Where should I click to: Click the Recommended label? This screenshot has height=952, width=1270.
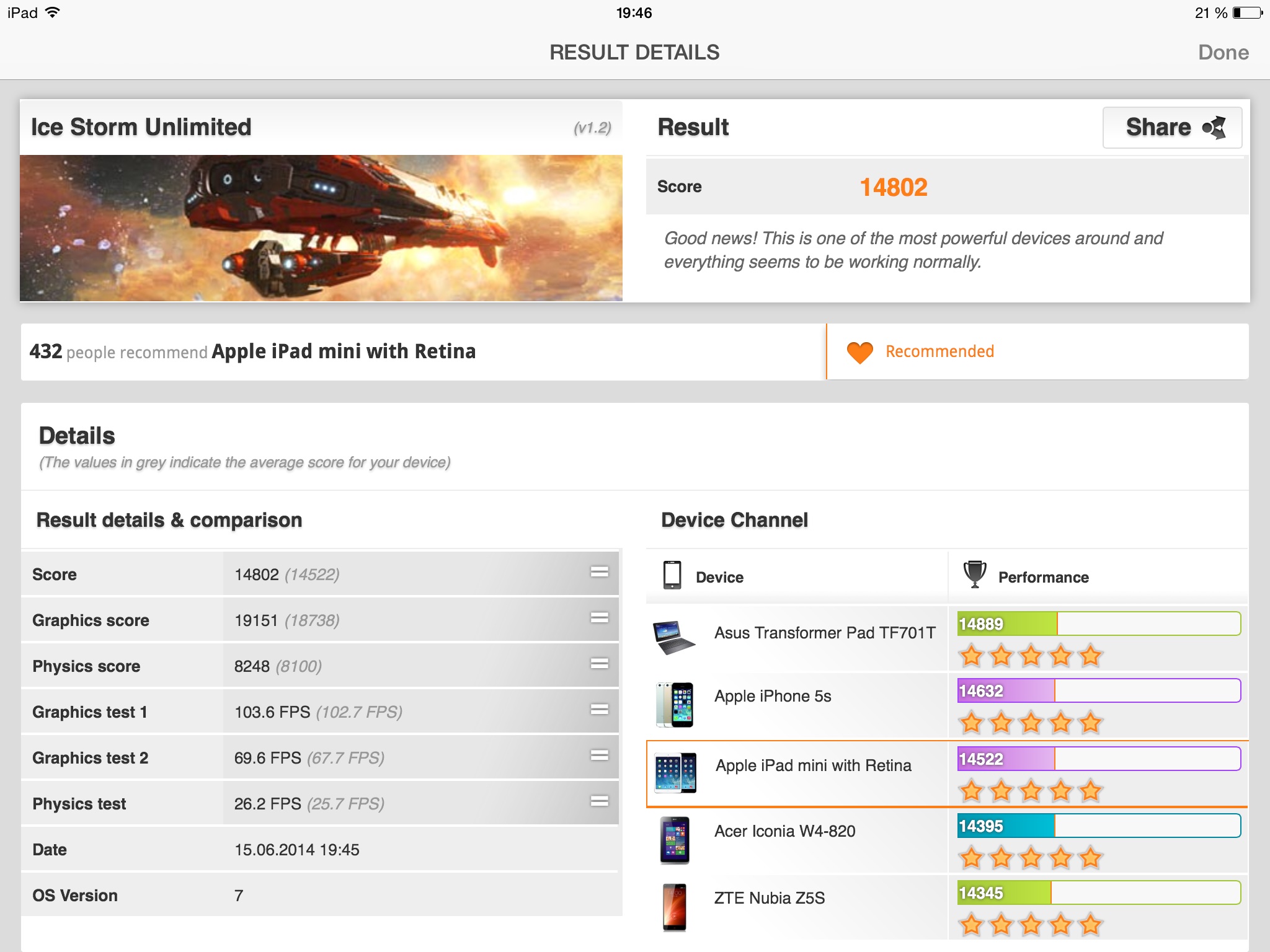tap(939, 351)
